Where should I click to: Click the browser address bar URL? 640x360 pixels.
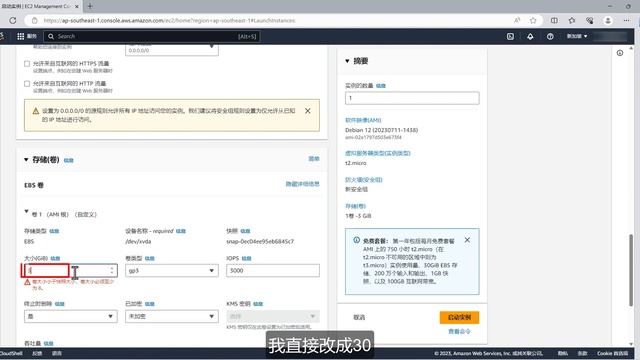[169, 20]
